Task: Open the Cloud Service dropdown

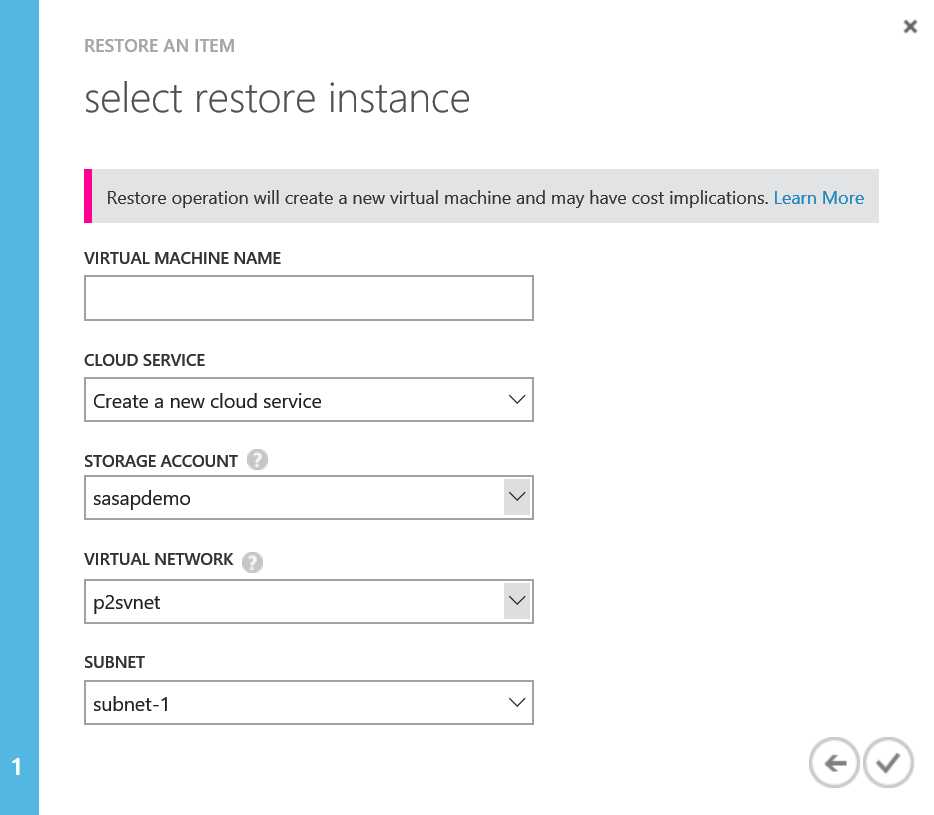Action: pos(309,400)
